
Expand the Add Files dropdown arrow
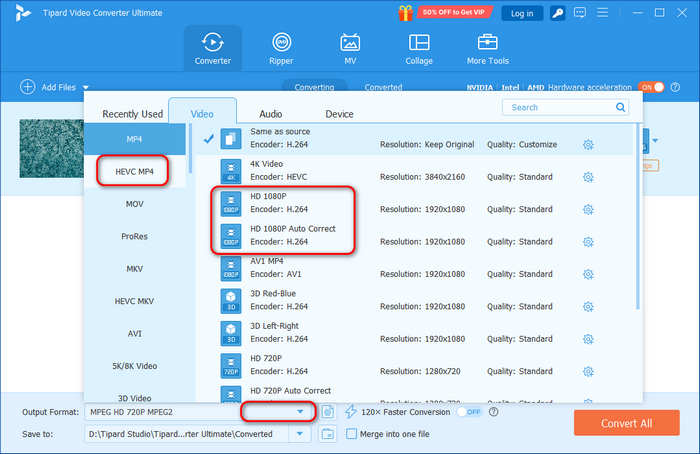tap(86, 87)
